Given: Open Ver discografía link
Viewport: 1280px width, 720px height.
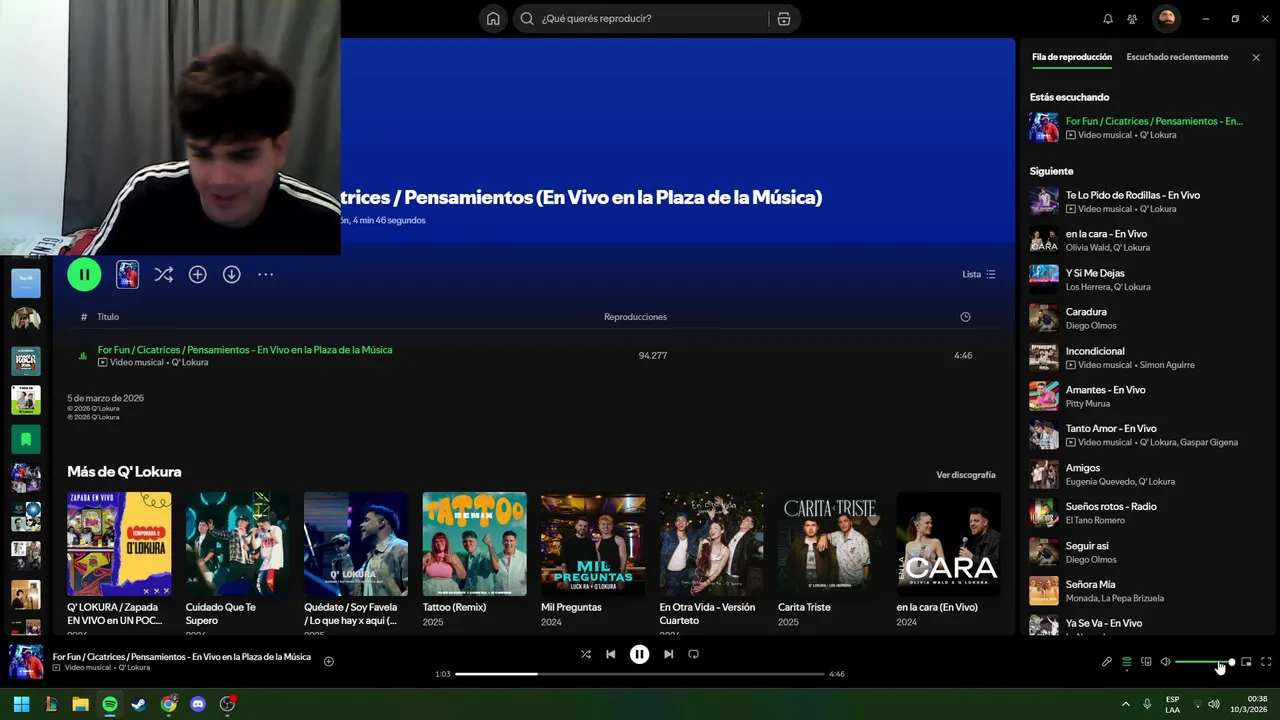Looking at the screenshot, I should pyautogui.click(x=965, y=475).
